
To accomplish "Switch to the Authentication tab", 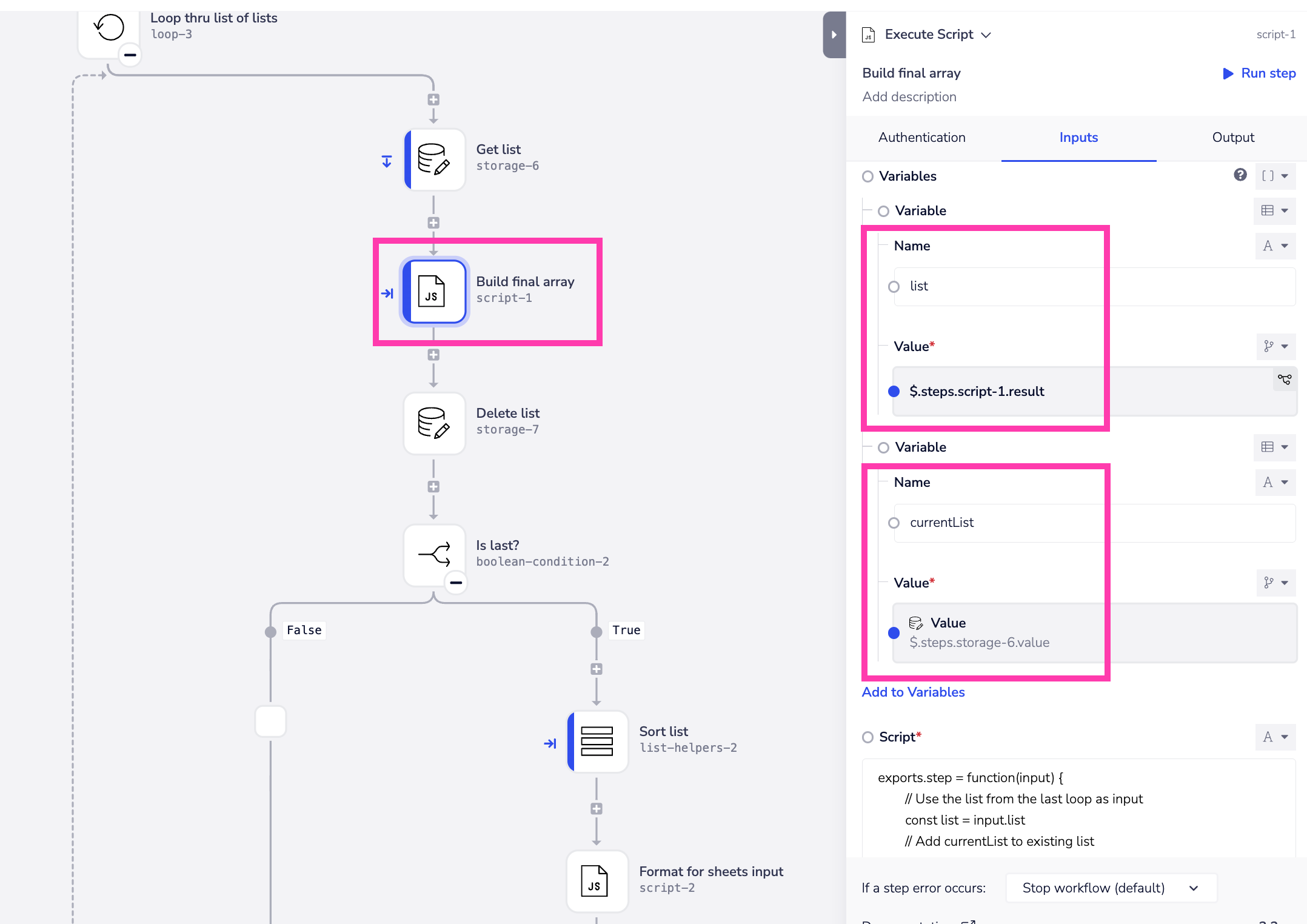I will pos(921,138).
